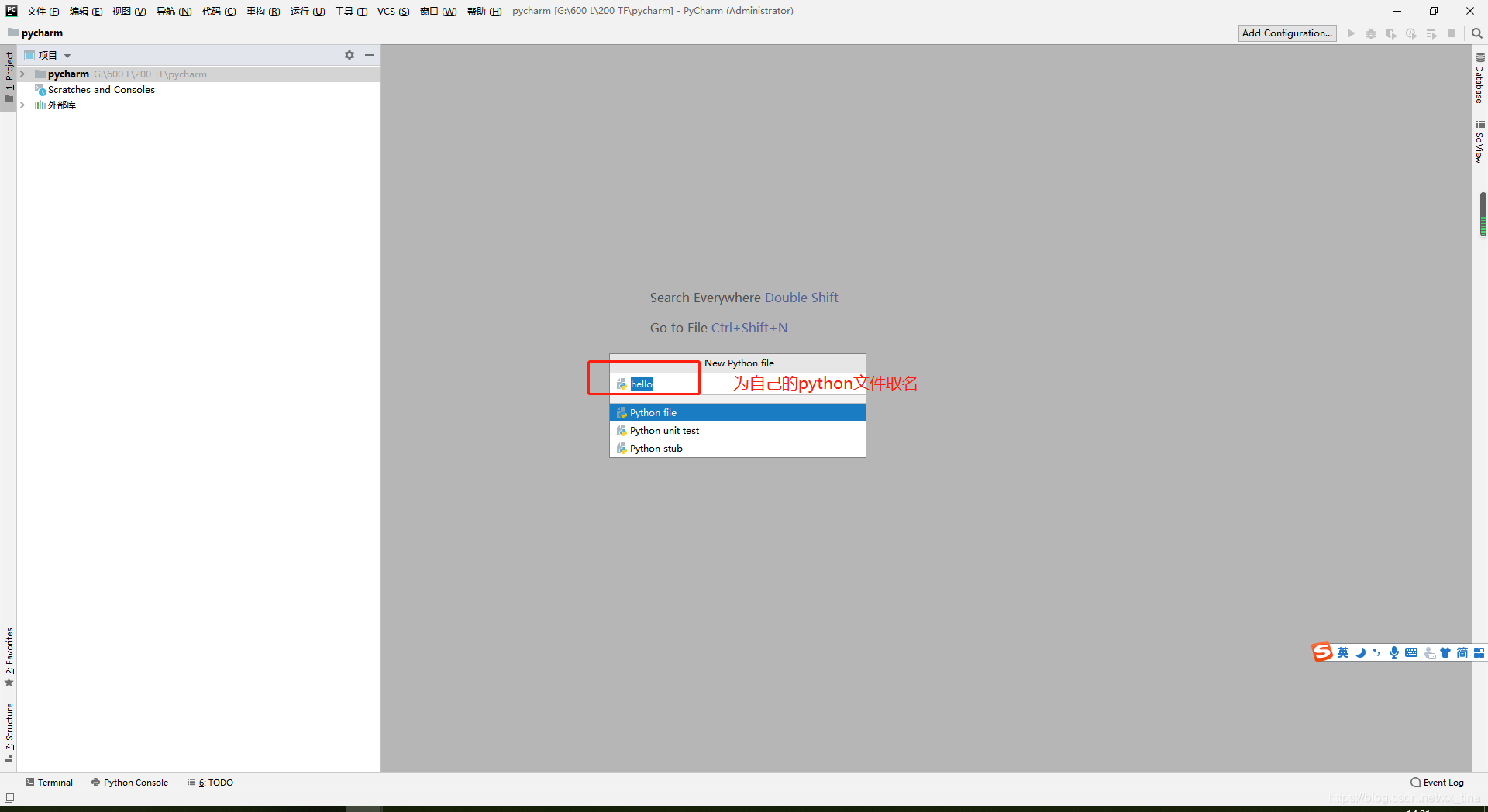Open the Z: Structure side tab

coord(9,732)
